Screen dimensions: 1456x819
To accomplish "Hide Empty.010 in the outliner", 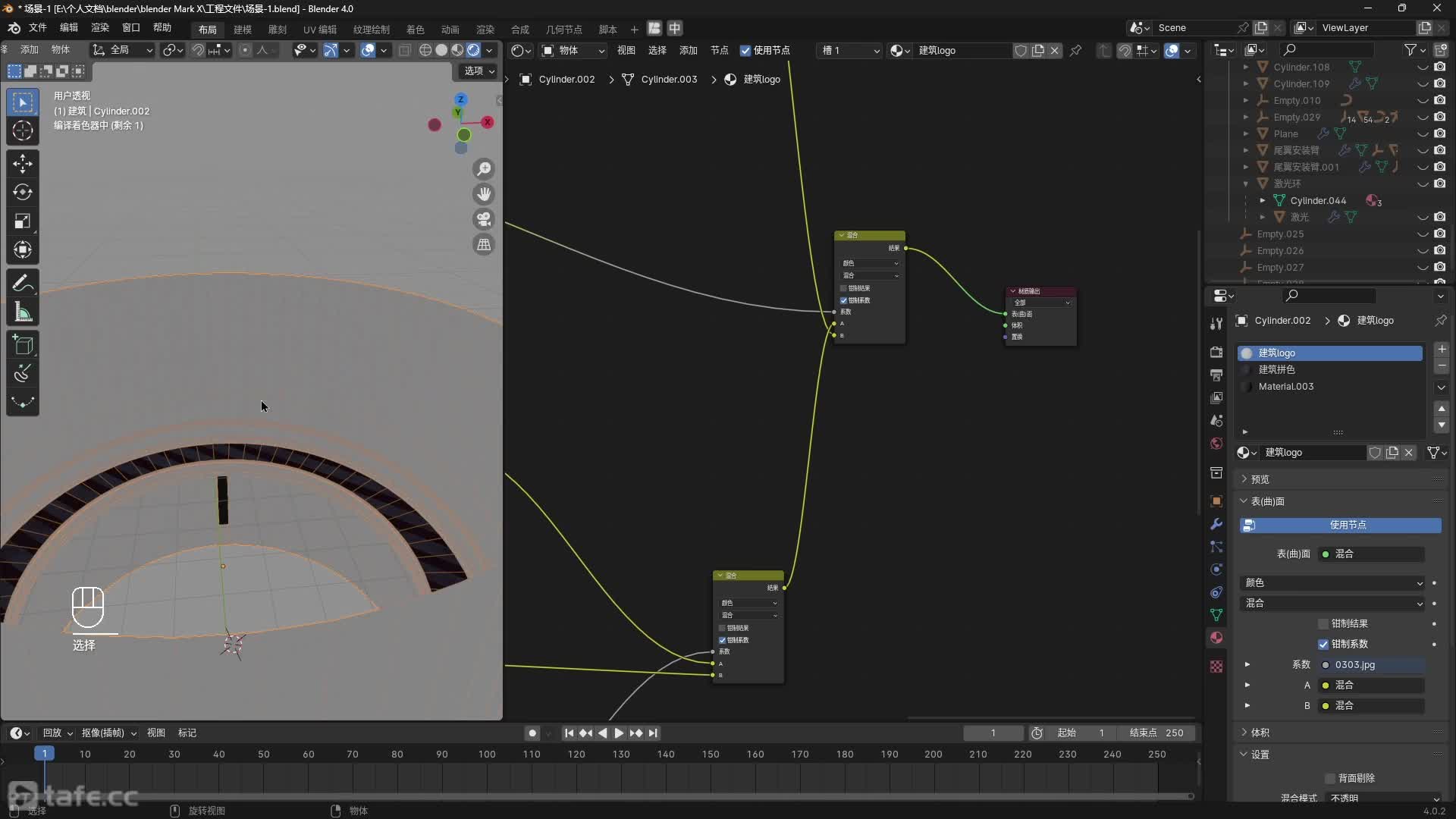I will 1423,101.
